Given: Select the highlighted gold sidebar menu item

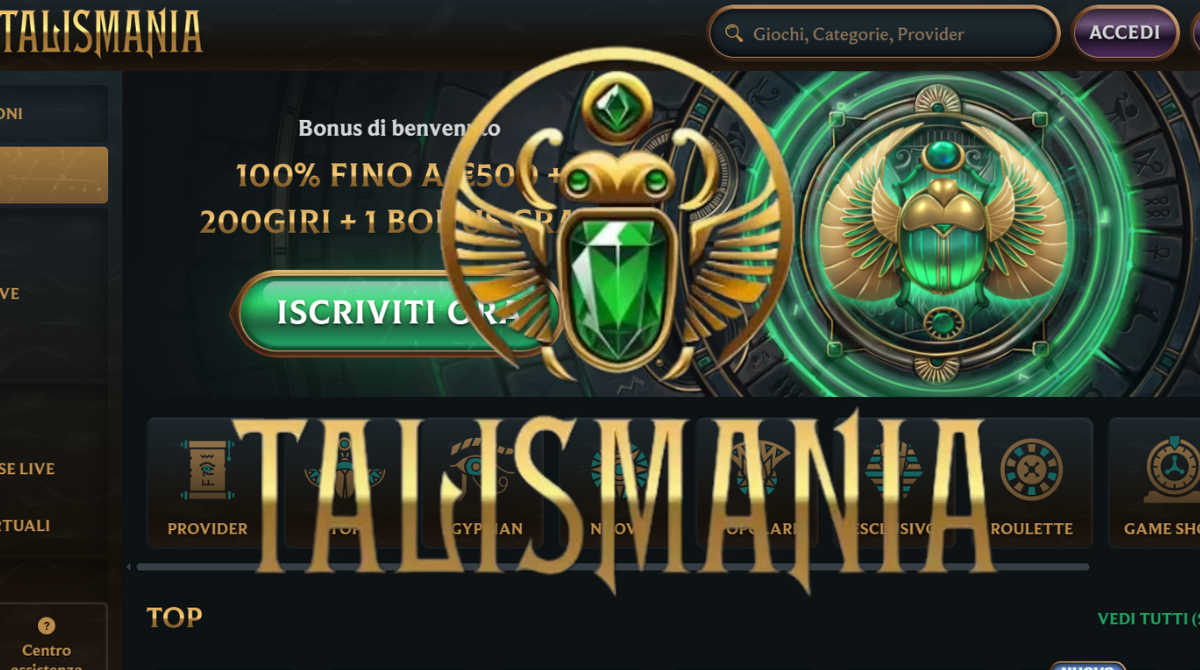Looking at the screenshot, I should [53, 175].
